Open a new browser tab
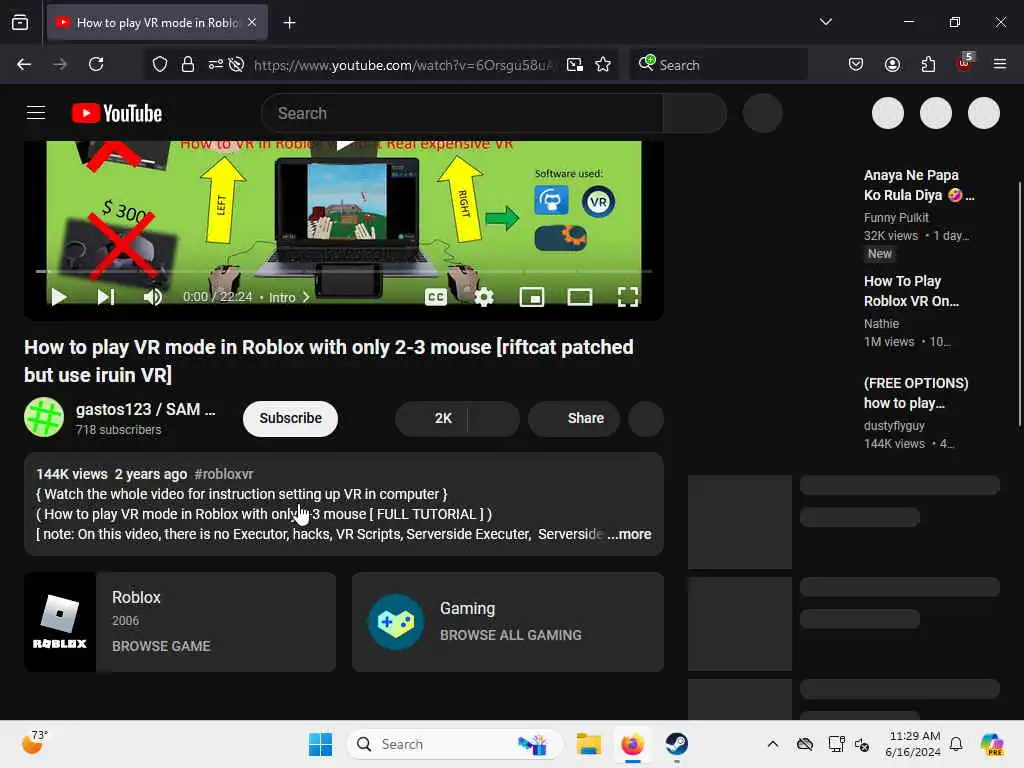This screenshot has width=1024, height=768. click(289, 23)
